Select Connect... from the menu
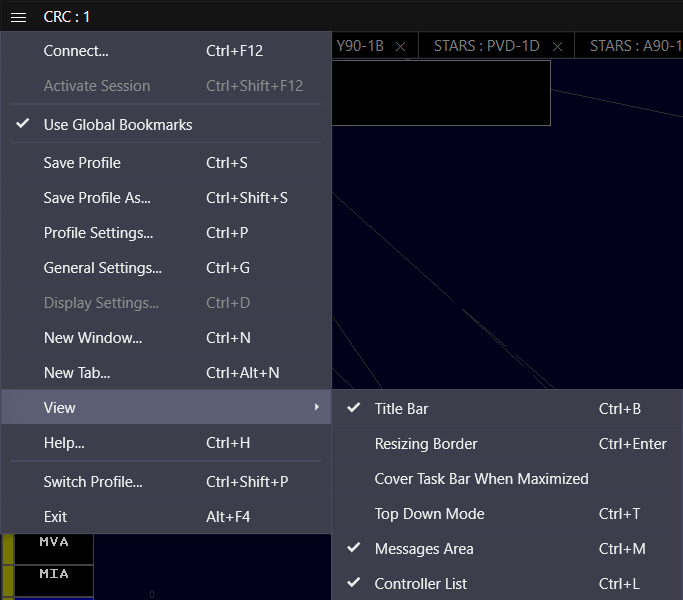This screenshot has width=683, height=600. point(76,51)
